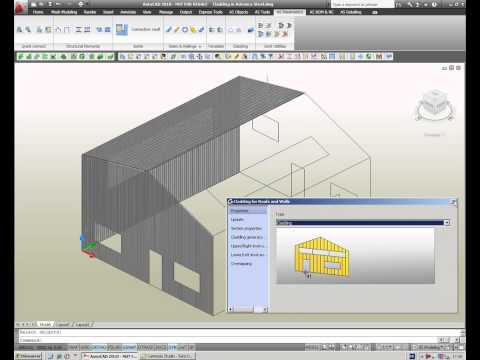Click the ViewCube navigation widget
This screenshot has height=360, width=480.
click(x=434, y=106)
